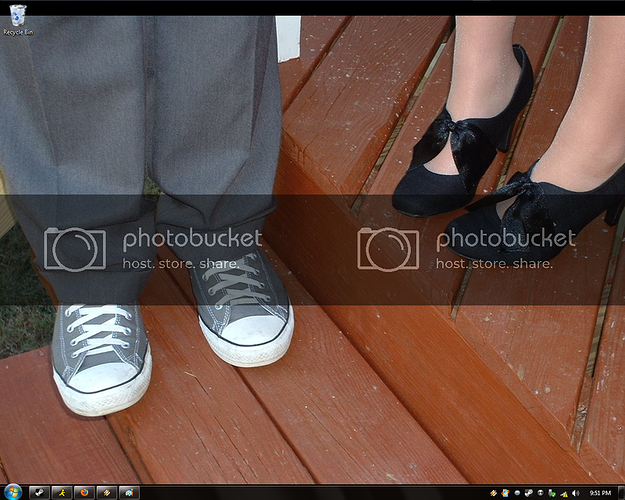Open the network warning tray icon
This screenshot has width=625, height=500.
(x=564, y=493)
